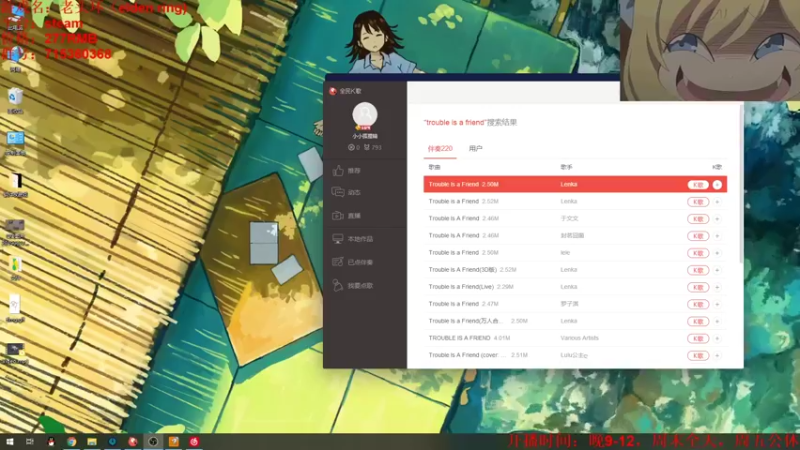Add Live version with plus icon

717,287
